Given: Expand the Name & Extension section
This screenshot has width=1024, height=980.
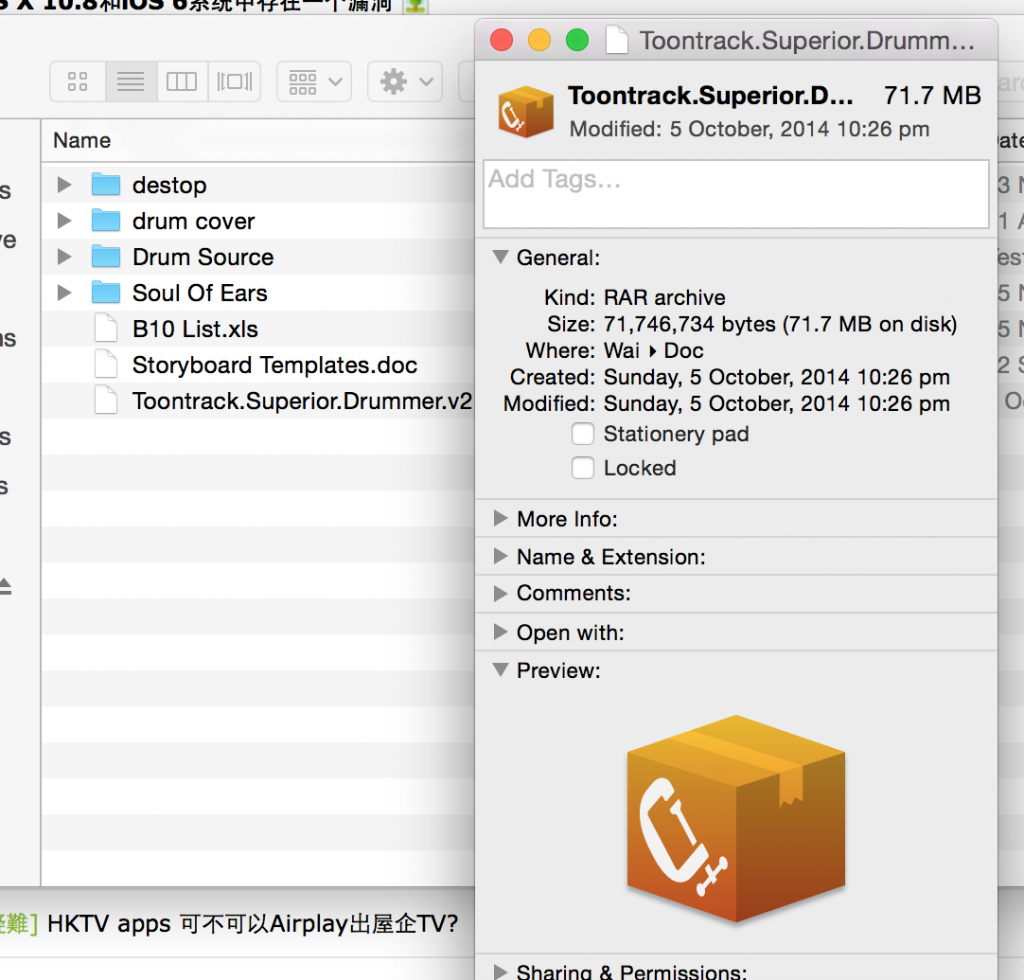Looking at the screenshot, I should coord(501,556).
